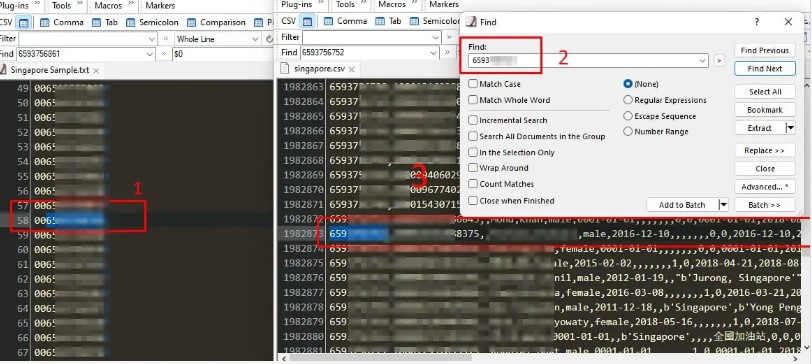Open right window Filter box dropdown
The image size is (812, 364).
click(x=436, y=37)
